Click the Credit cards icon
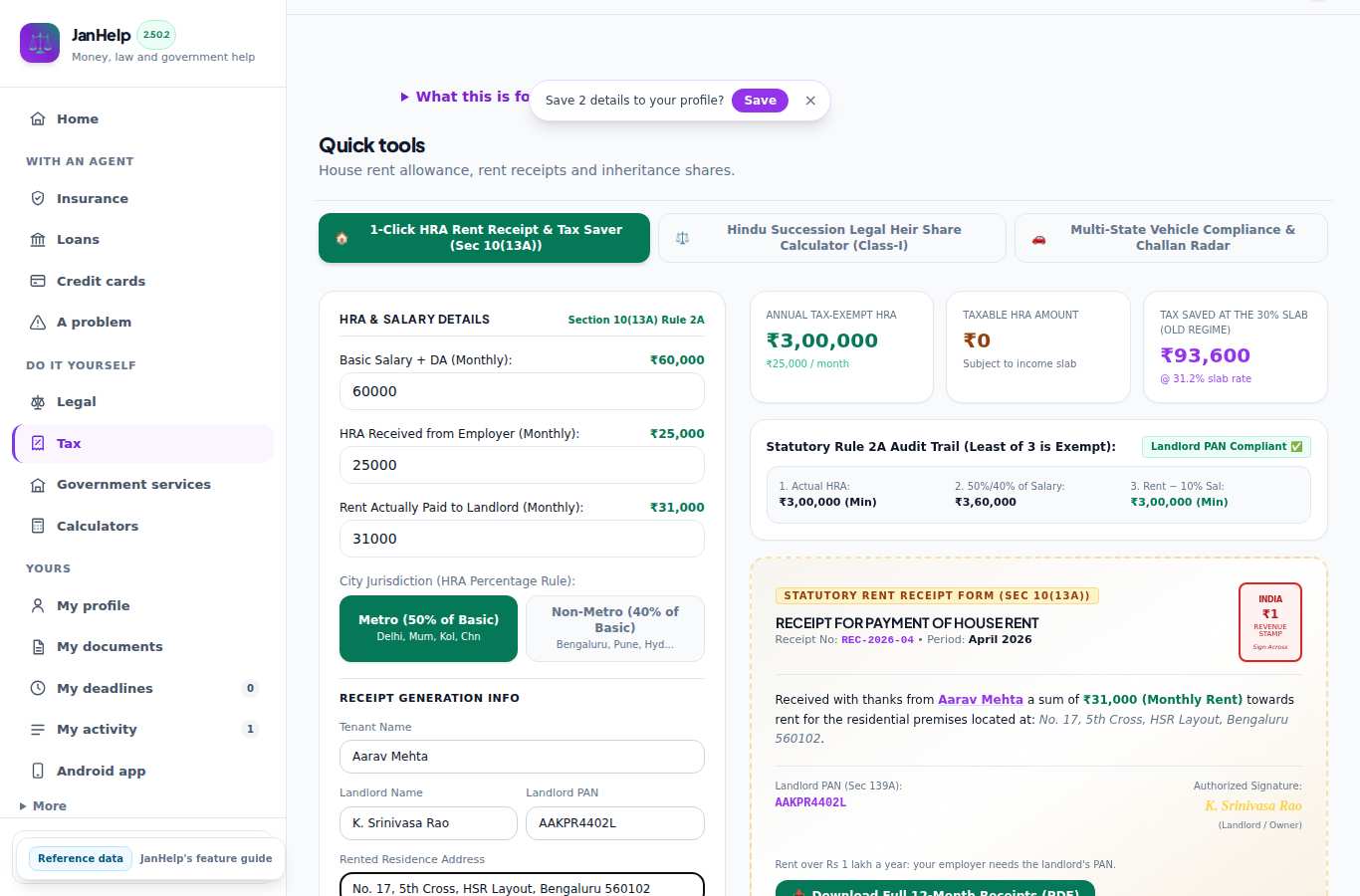The height and width of the screenshot is (896, 1360). [x=38, y=281]
